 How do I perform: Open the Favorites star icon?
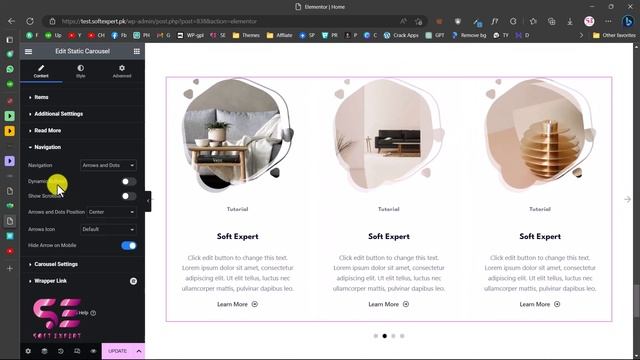tap(533, 21)
